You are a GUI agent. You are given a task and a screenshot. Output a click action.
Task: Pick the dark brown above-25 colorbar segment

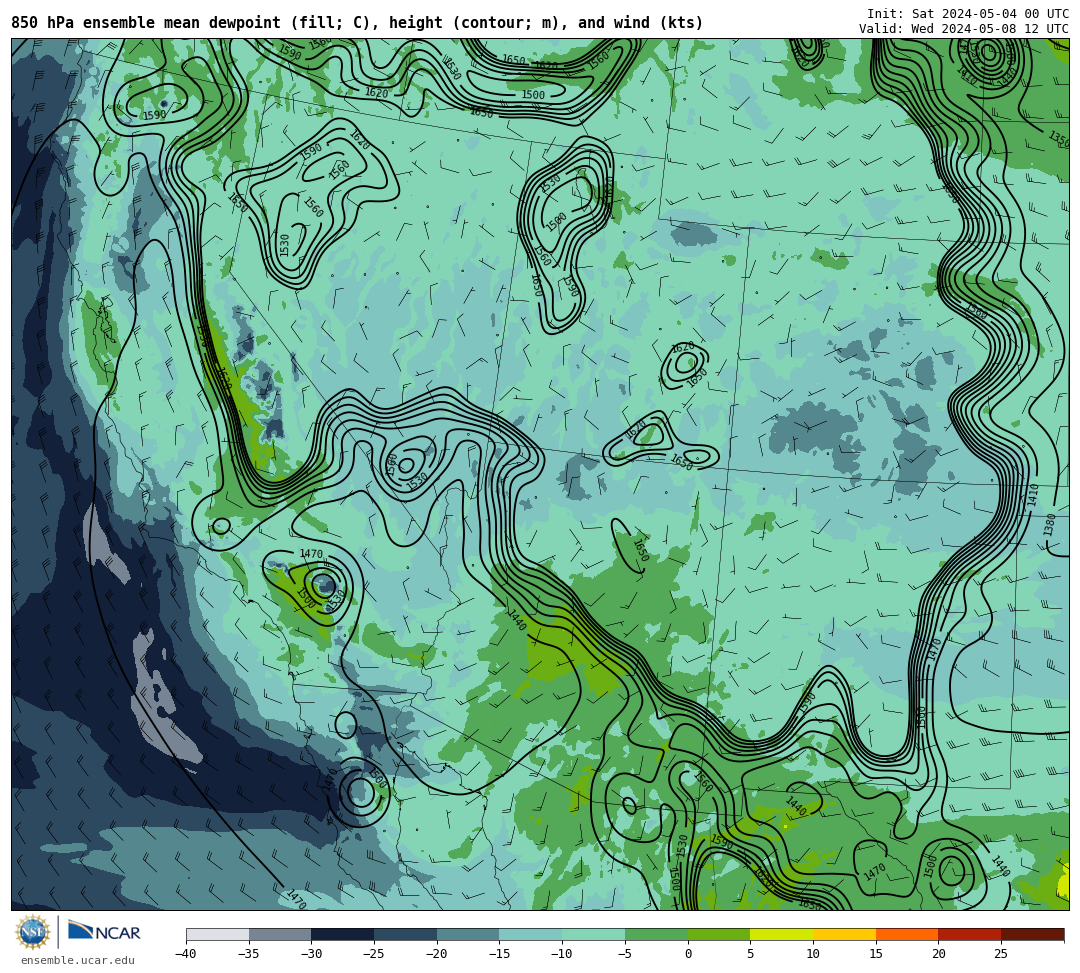[x=1032, y=934]
